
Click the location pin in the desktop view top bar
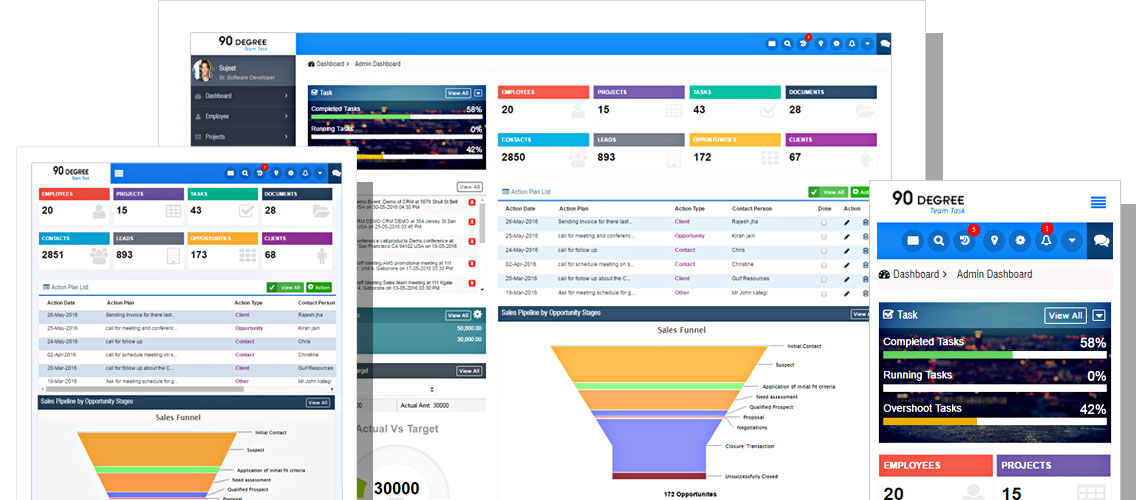[x=820, y=44]
